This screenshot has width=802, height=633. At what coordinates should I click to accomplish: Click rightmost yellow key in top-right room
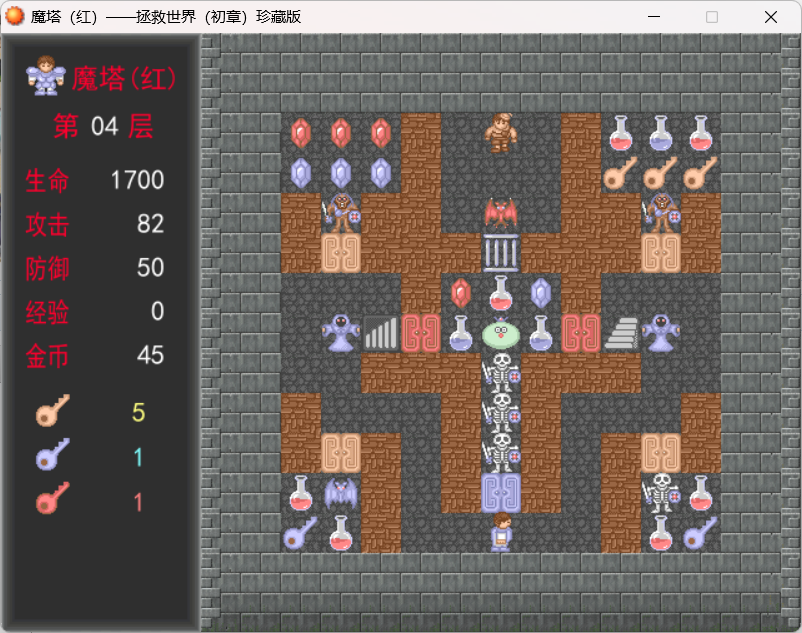click(x=700, y=173)
